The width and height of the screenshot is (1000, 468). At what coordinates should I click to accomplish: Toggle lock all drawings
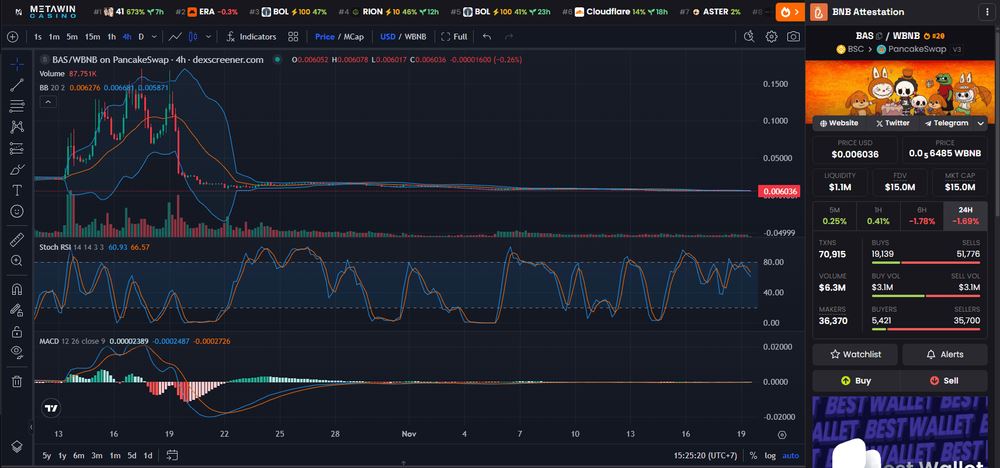[x=17, y=332]
